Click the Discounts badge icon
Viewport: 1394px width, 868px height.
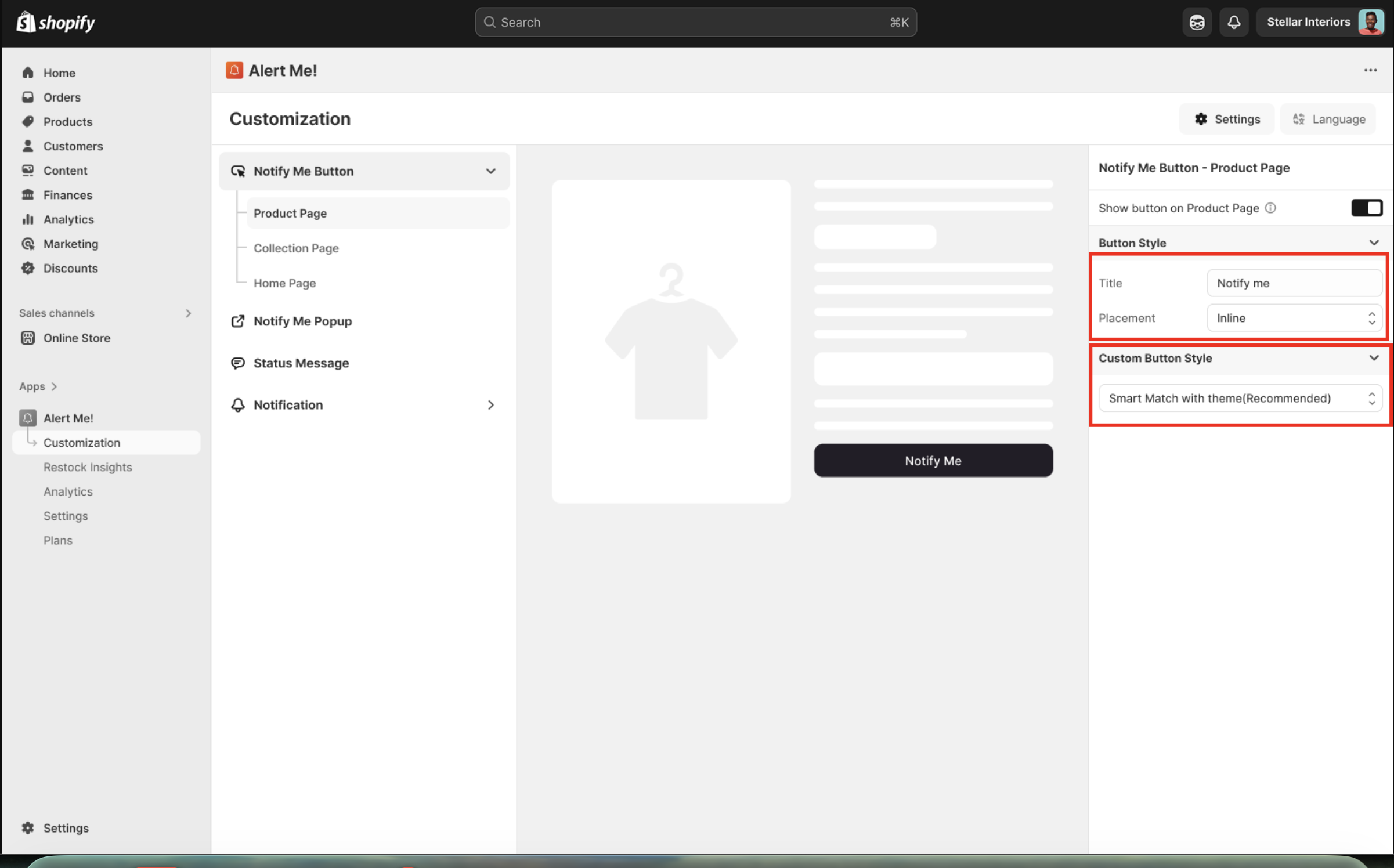click(x=28, y=267)
